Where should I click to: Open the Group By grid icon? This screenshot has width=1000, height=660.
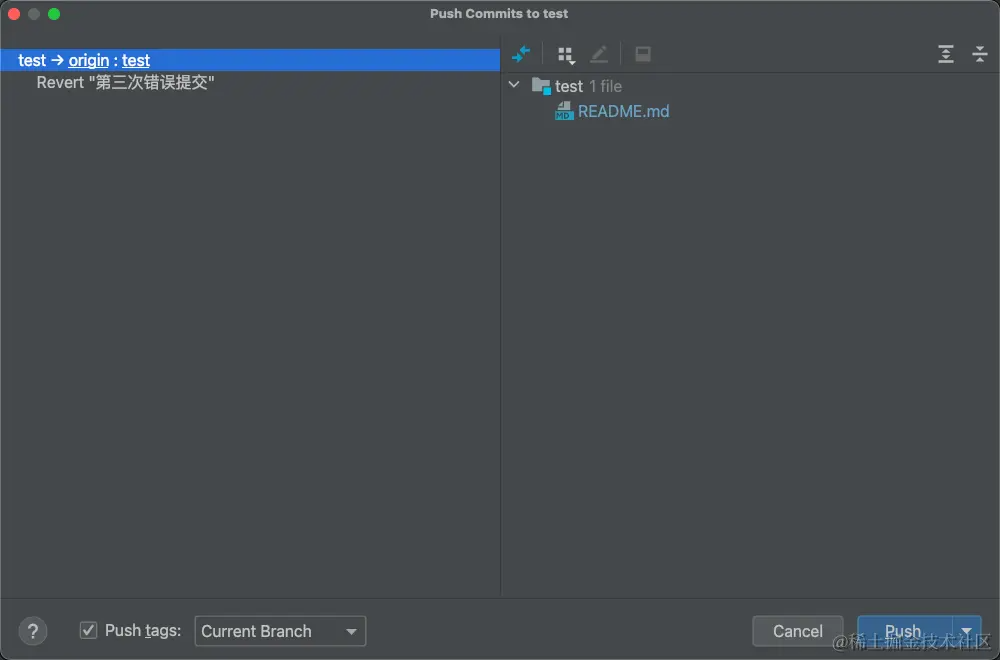566,55
